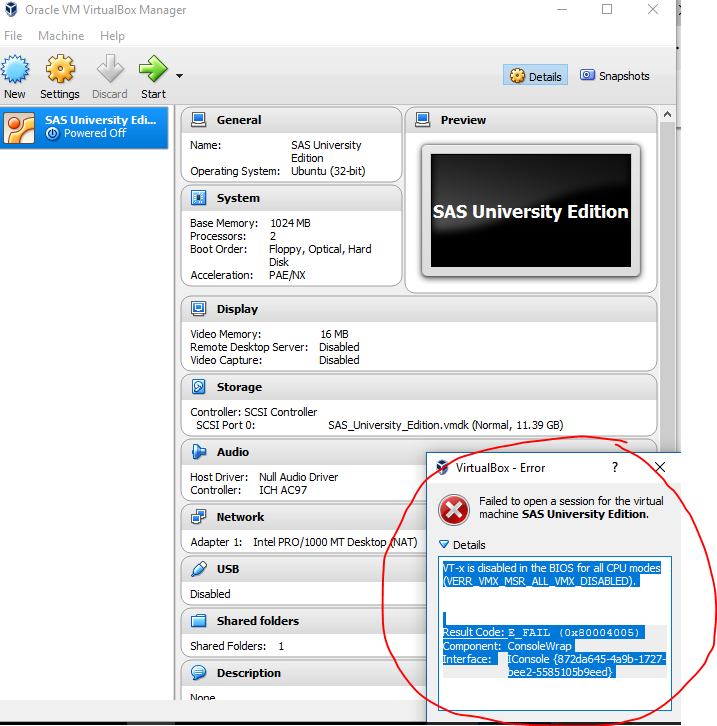The image size is (717, 726).
Task: Start the VM with green arrow
Action: click(153, 69)
